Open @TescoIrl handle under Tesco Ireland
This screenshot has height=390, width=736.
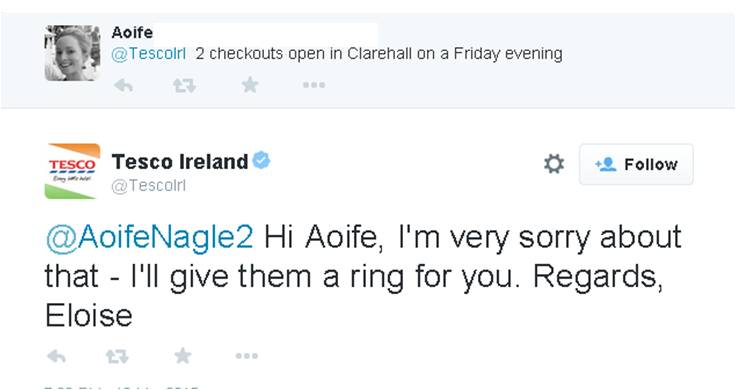click(x=148, y=186)
